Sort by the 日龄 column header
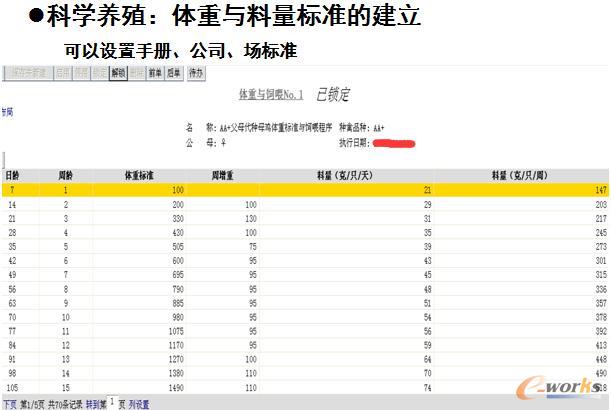The height and width of the screenshot is (410, 611). pyautogui.click(x=12, y=174)
